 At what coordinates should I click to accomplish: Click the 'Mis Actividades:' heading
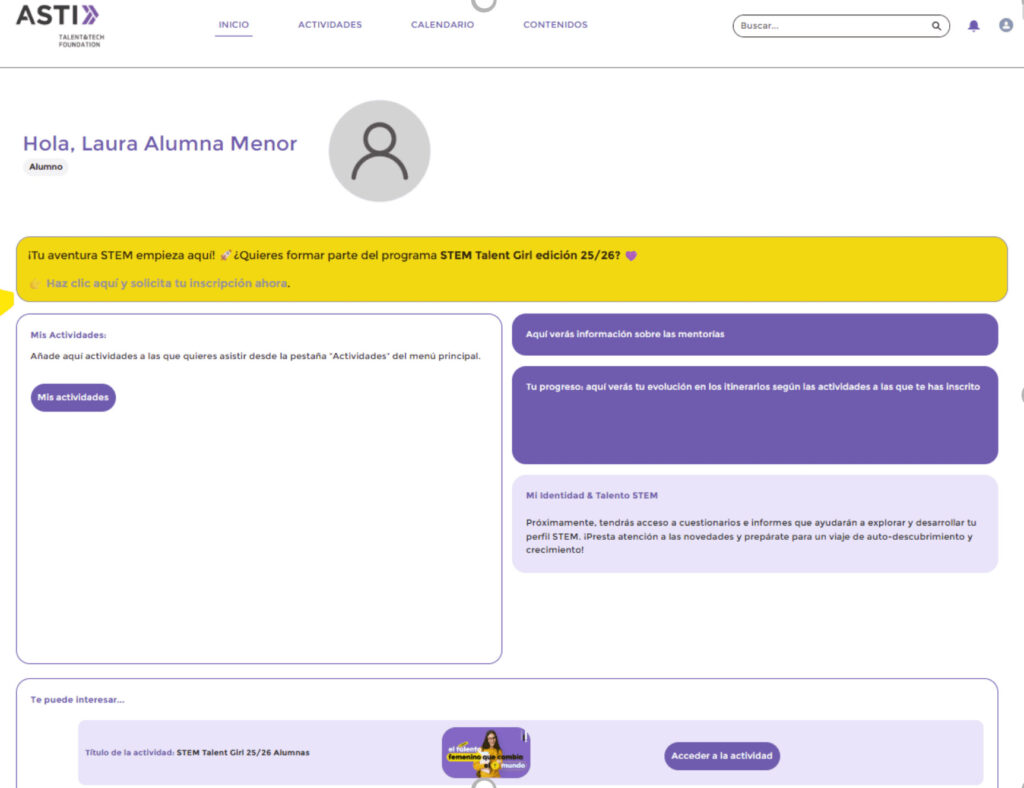(68, 335)
